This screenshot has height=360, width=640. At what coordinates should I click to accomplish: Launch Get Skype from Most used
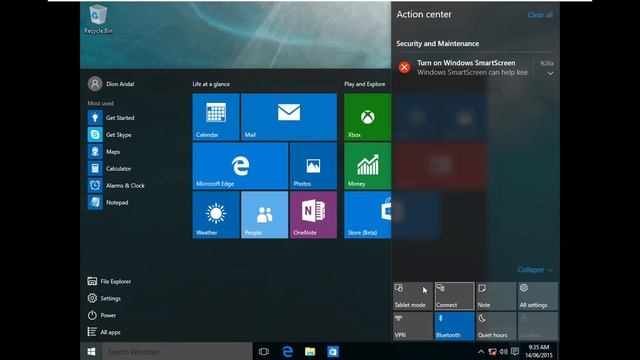(110, 135)
